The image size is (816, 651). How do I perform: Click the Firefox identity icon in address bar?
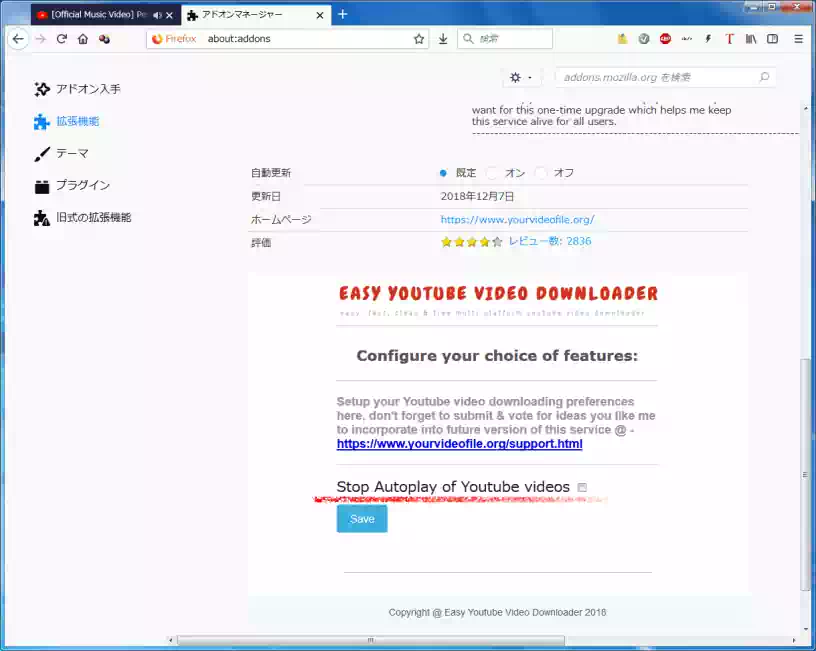pyautogui.click(x=174, y=39)
